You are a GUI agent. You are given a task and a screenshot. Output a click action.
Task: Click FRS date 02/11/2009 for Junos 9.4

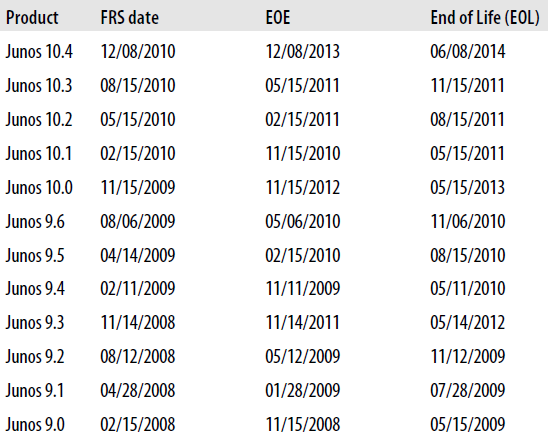tap(138, 288)
